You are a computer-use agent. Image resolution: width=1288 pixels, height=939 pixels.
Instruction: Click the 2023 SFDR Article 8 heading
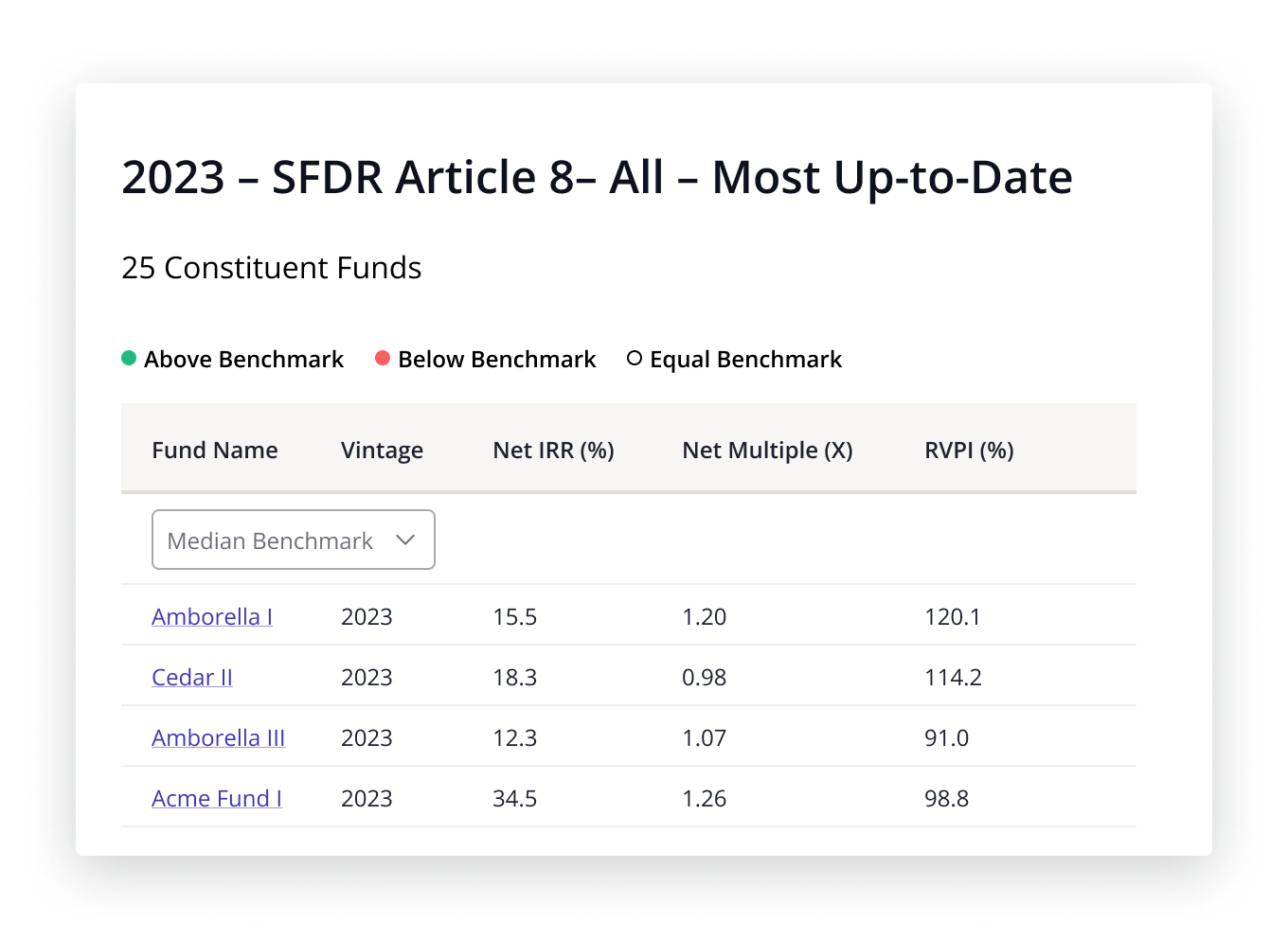(597, 177)
